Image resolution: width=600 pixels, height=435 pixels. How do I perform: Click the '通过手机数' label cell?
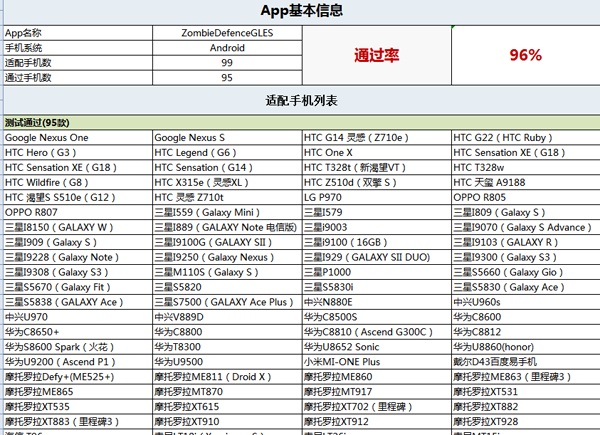[78, 78]
